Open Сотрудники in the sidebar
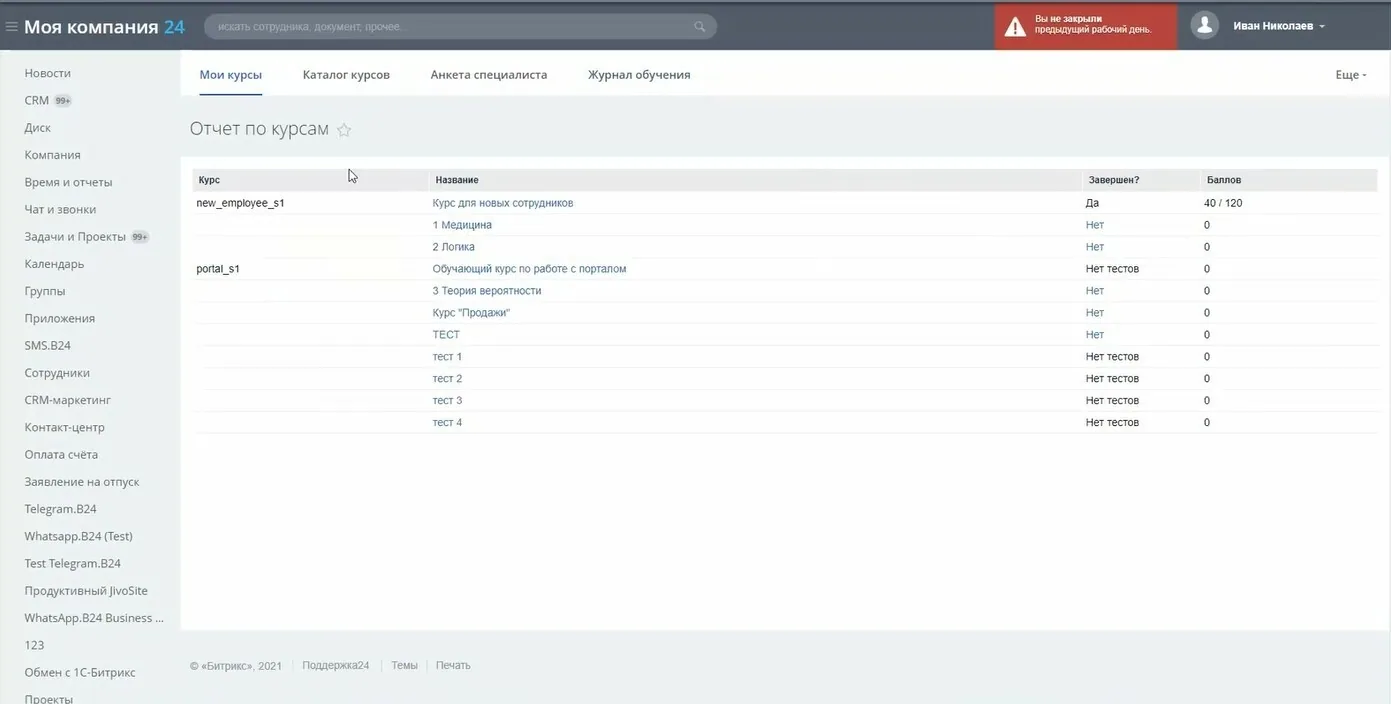Screen dimensions: 1391x704 [x=57, y=373]
